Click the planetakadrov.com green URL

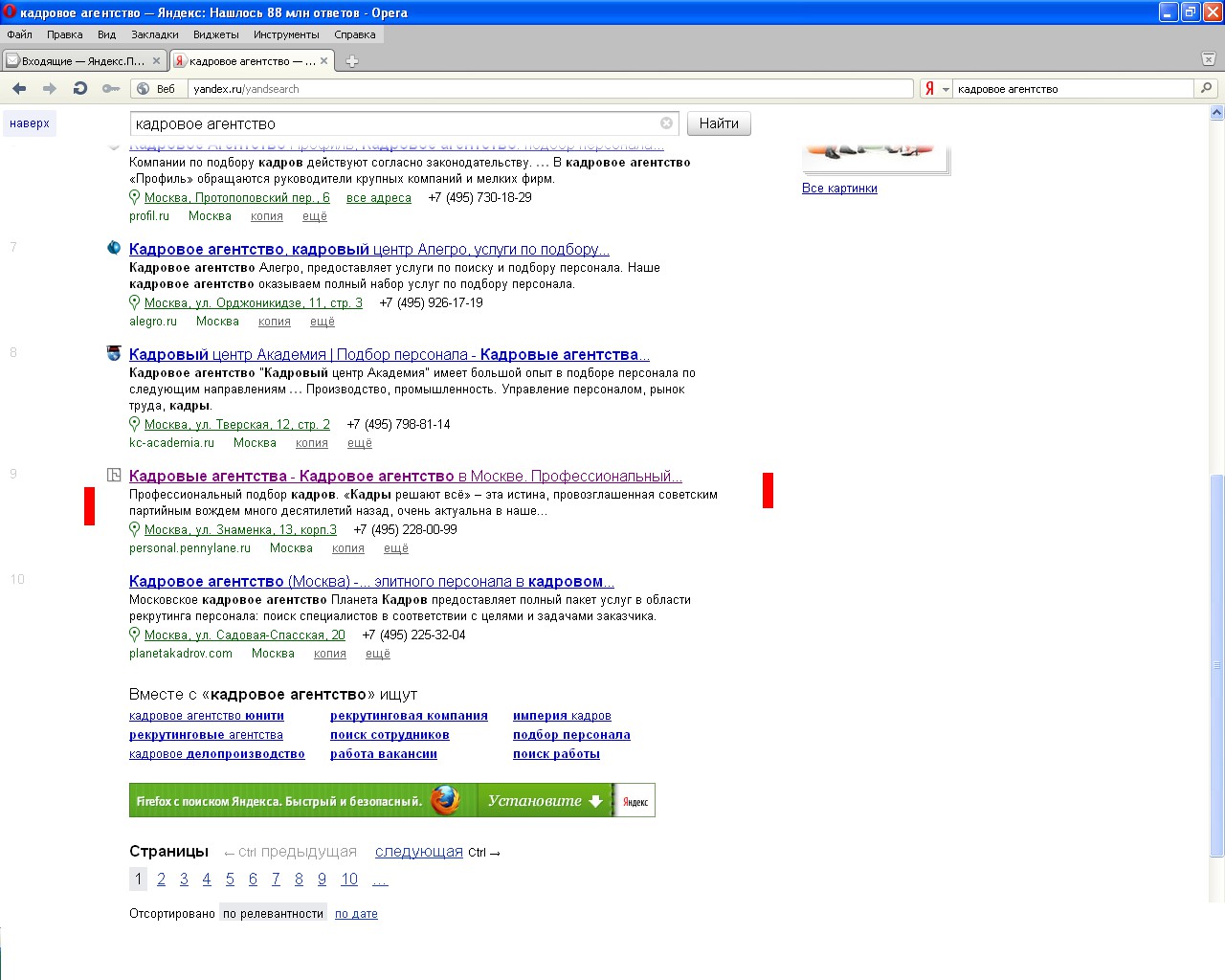coord(181,654)
